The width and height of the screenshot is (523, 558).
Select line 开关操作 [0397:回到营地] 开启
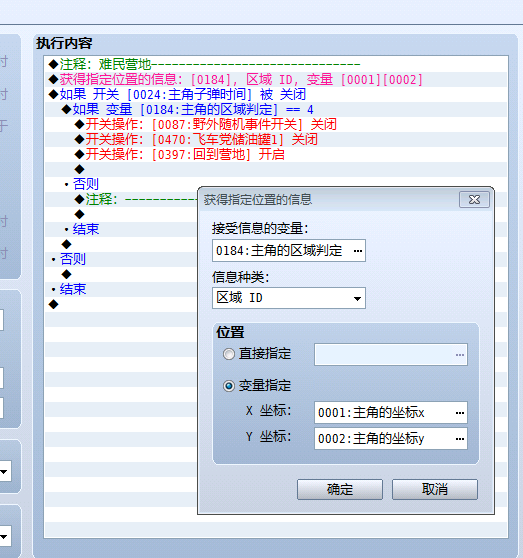276,154
